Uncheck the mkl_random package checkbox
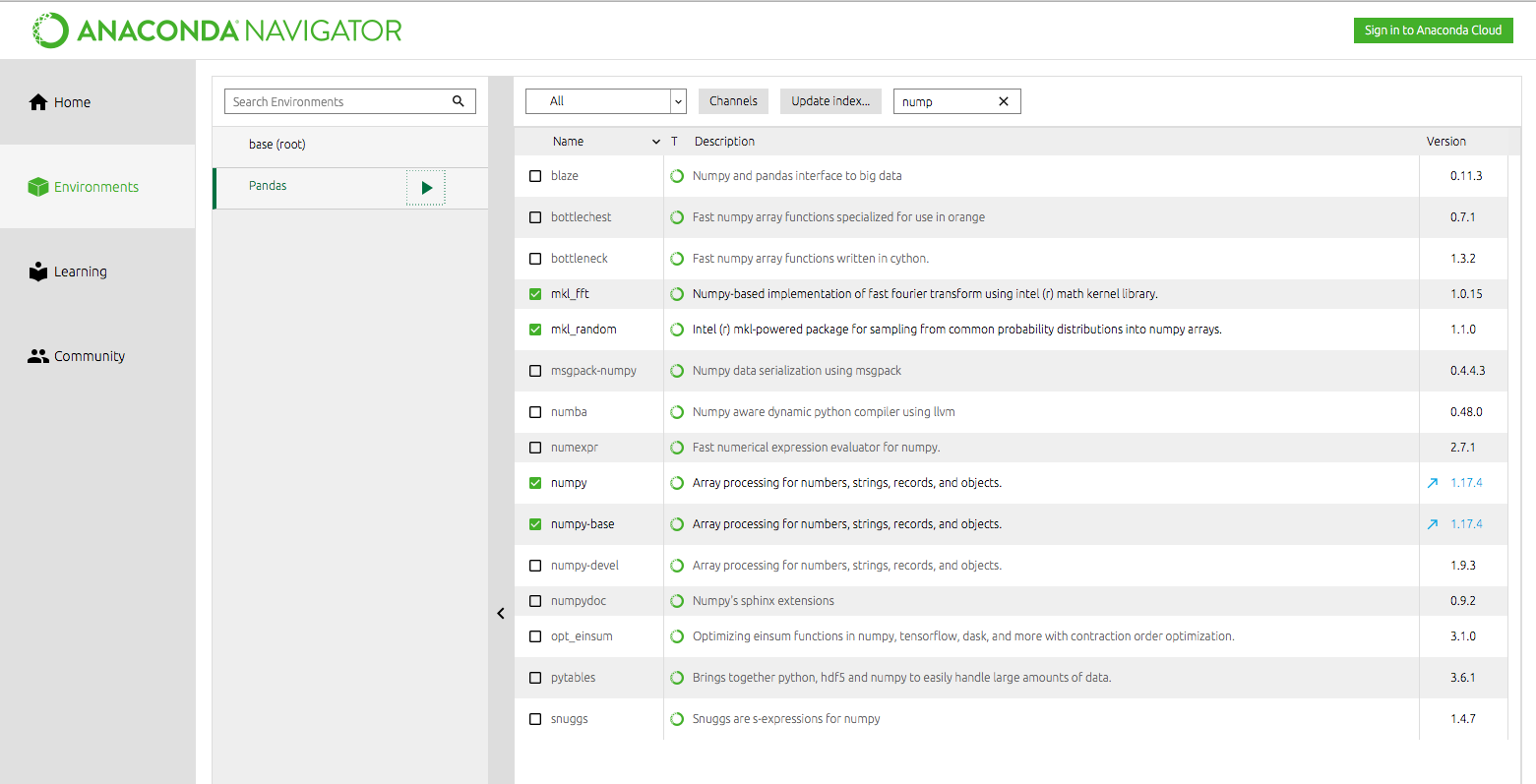The image size is (1536, 784). 535,330
